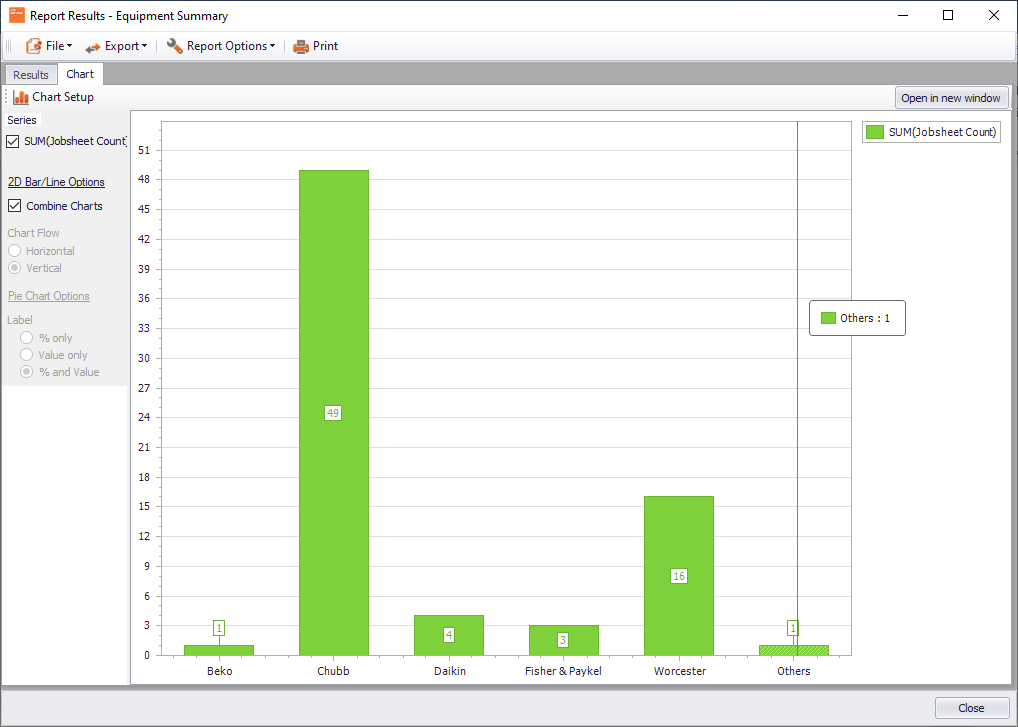Click the Fisher & Paykel bar
Image resolution: width=1018 pixels, height=727 pixels.
pyautogui.click(x=564, y=640)
